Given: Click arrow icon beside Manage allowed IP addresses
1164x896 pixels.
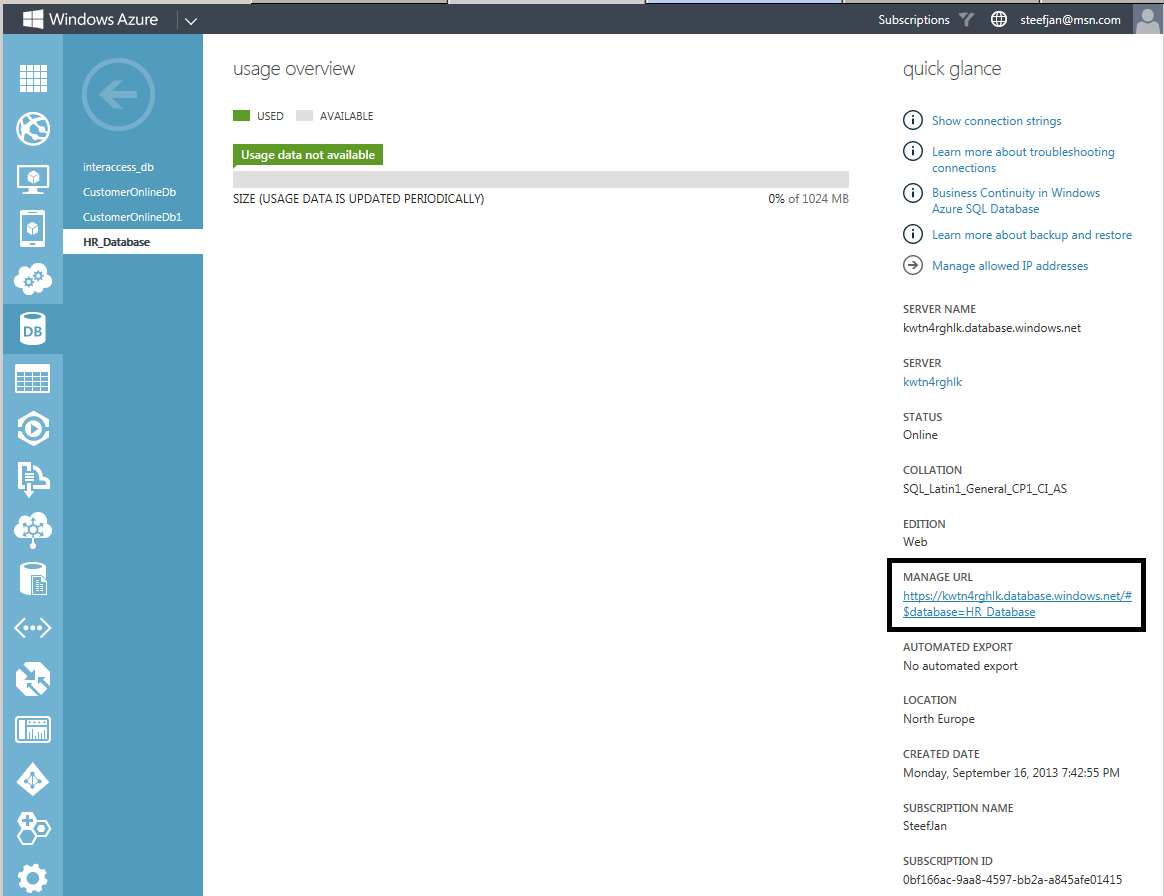Looking at the screenshot, I should click(x=912, y=265).
